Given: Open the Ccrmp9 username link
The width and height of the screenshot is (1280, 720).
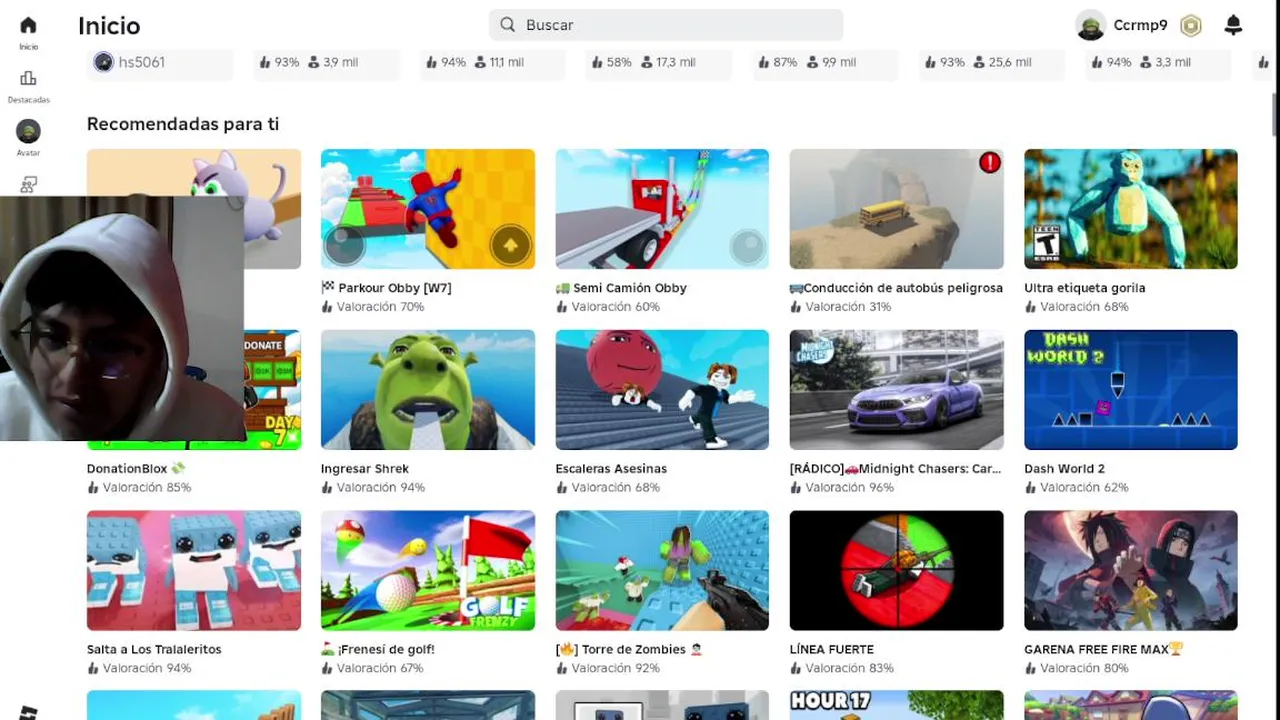Looking at the screenshot, I should [1140, 25].
